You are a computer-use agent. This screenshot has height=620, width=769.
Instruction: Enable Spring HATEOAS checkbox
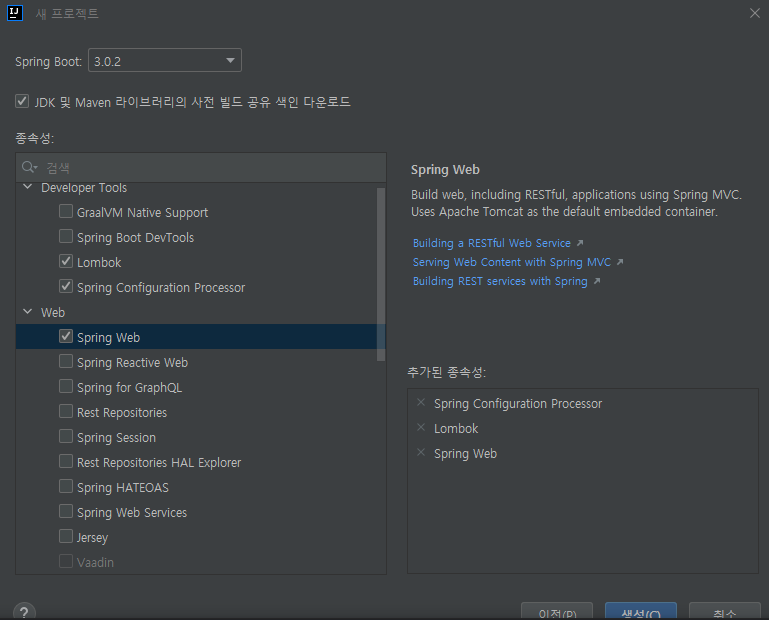66,487
